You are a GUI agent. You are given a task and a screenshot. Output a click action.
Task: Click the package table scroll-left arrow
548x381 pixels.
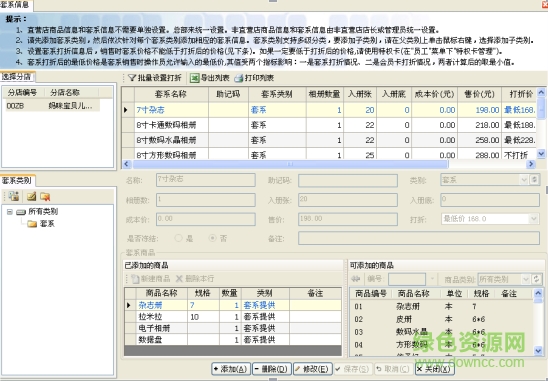click(x=127, y=164)
